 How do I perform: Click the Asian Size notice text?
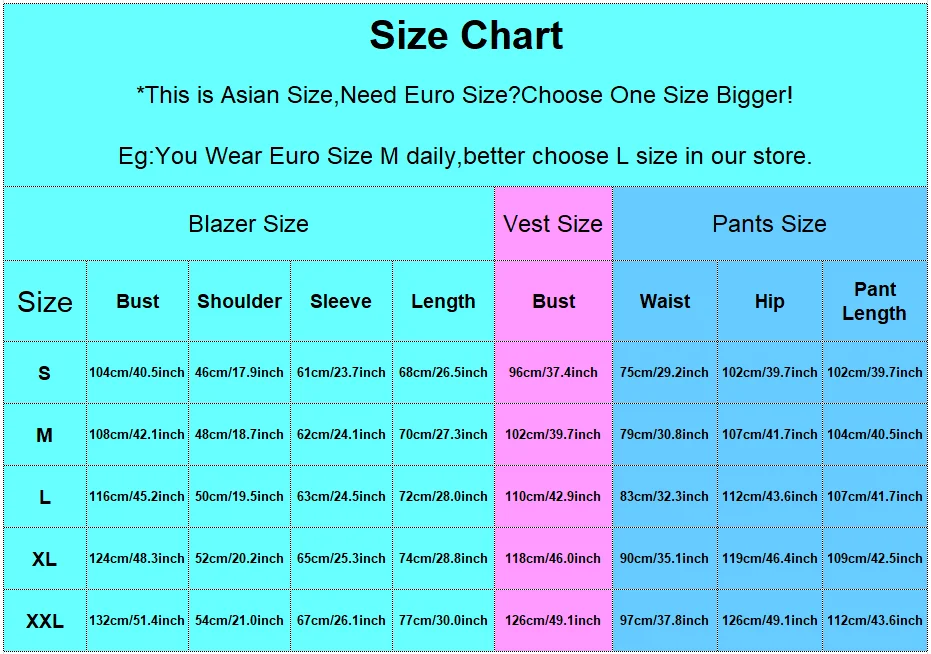tap(465, 96)
